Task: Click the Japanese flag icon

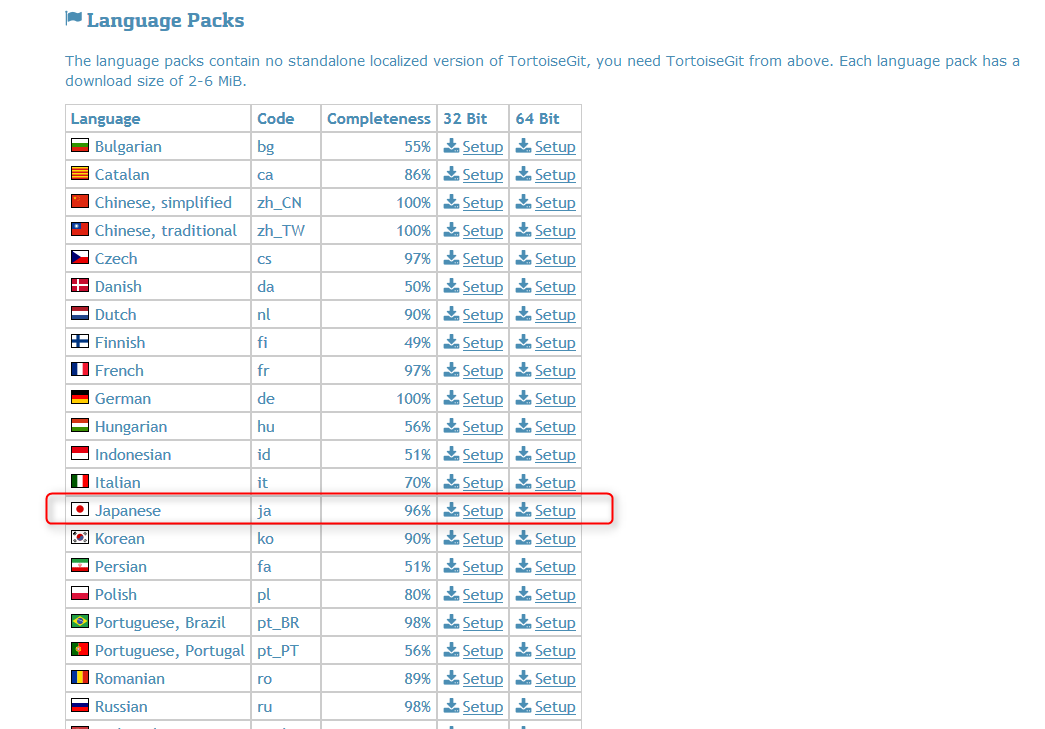Action: (x=80, y=511)
